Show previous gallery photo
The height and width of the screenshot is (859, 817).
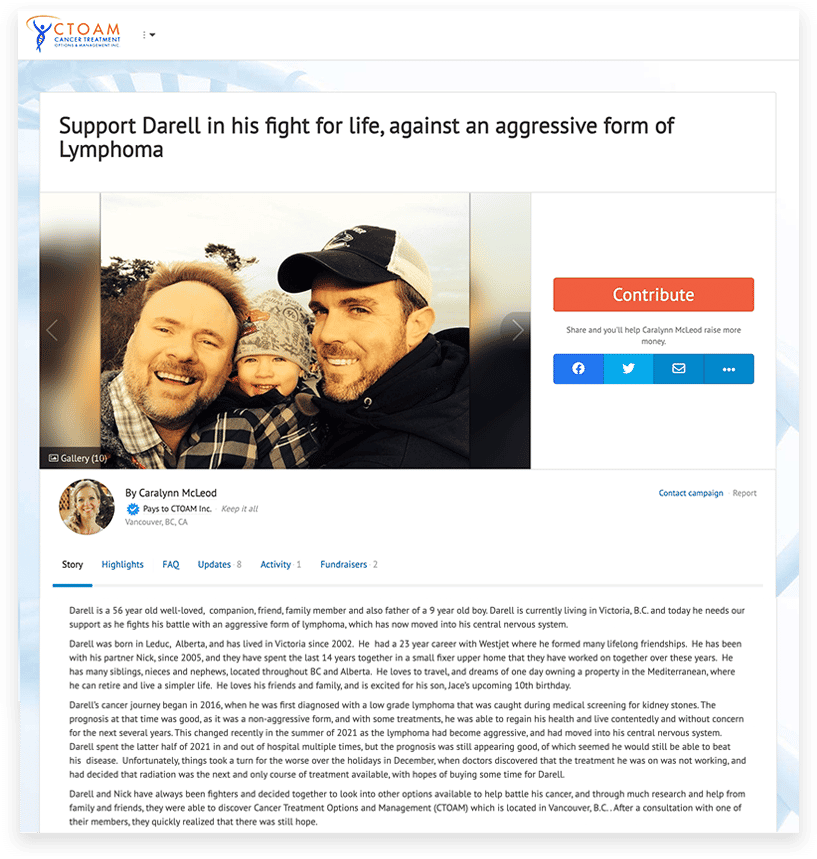(x=52, y=330)
